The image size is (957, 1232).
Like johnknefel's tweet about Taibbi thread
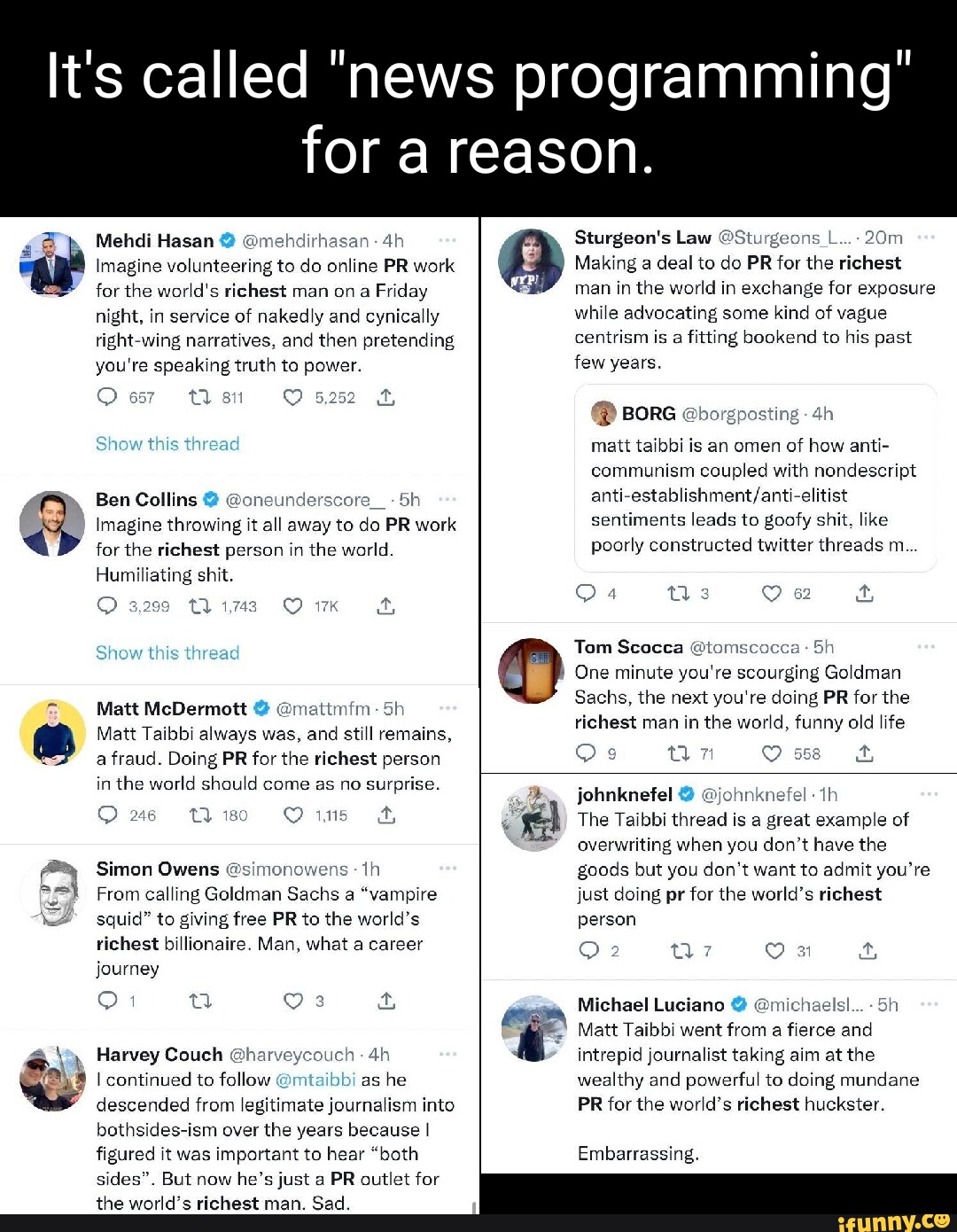(774, 951)
